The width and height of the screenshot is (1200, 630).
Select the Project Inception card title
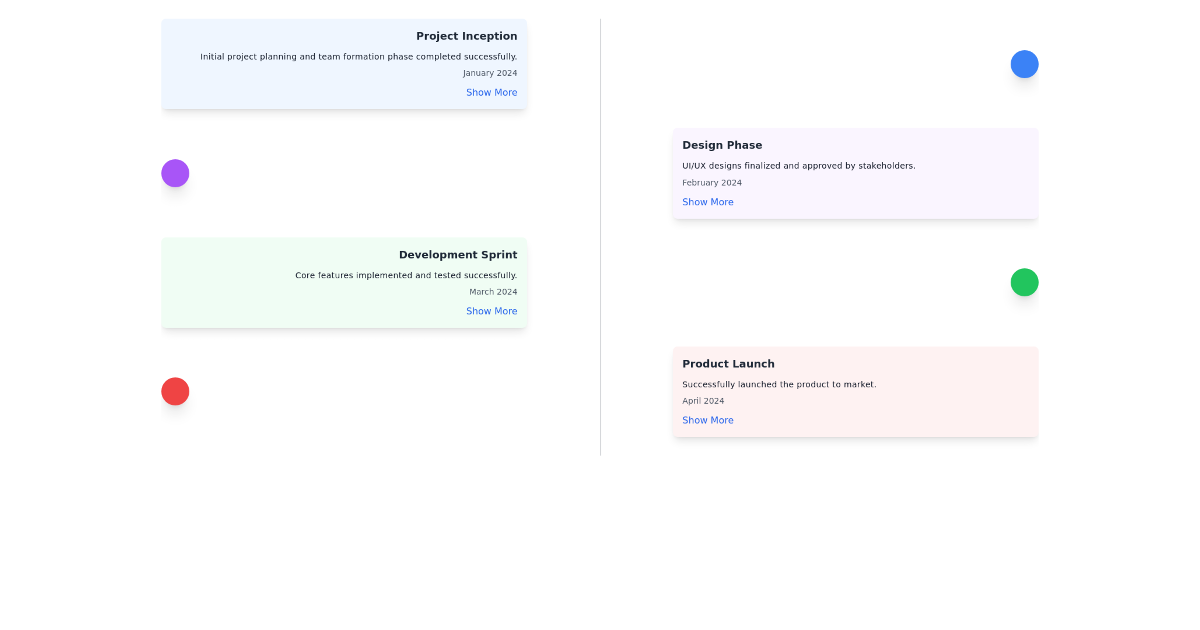tap(467, 35)
